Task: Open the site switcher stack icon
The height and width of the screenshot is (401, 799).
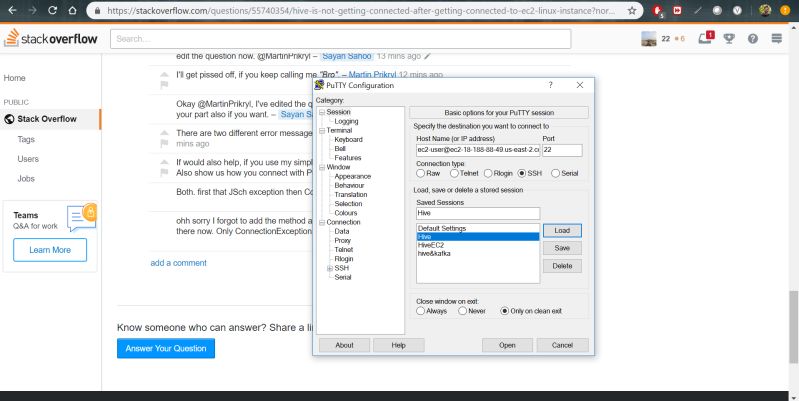Action: pyautogui.click(x=777, y=38)
